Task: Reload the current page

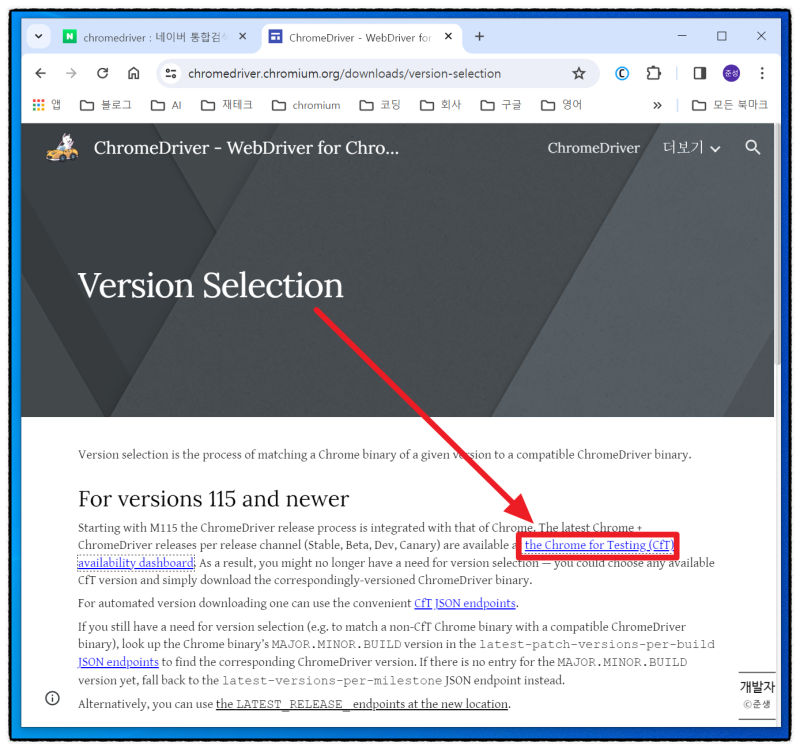Action: [103, 73]
